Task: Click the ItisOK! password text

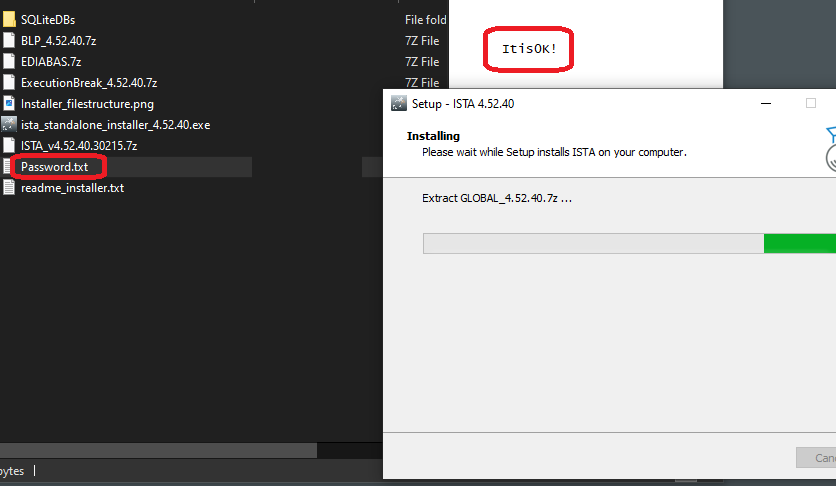Action: click(529, 49)
